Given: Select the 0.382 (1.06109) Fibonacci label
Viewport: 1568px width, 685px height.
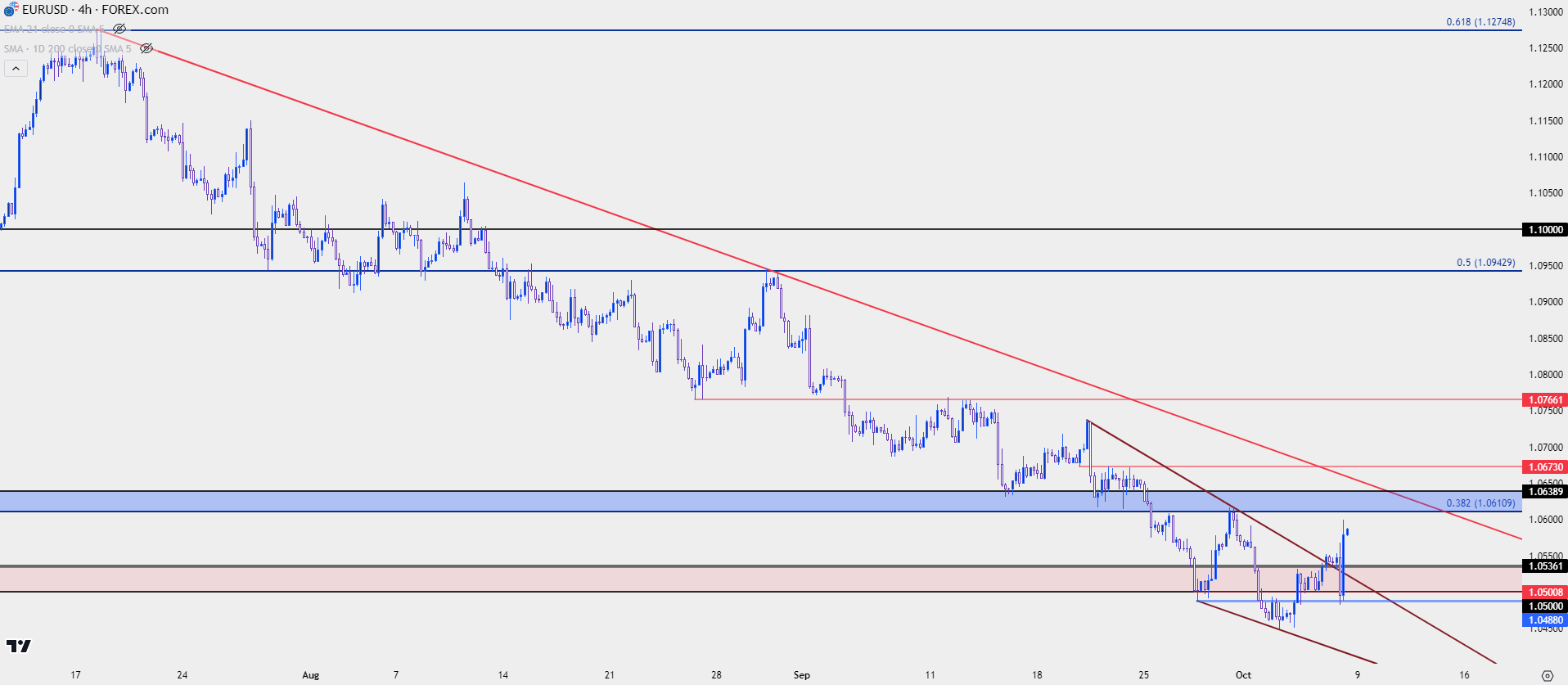Looking at the screenshot, I should pyautogui.click(x=1480, y=503).
